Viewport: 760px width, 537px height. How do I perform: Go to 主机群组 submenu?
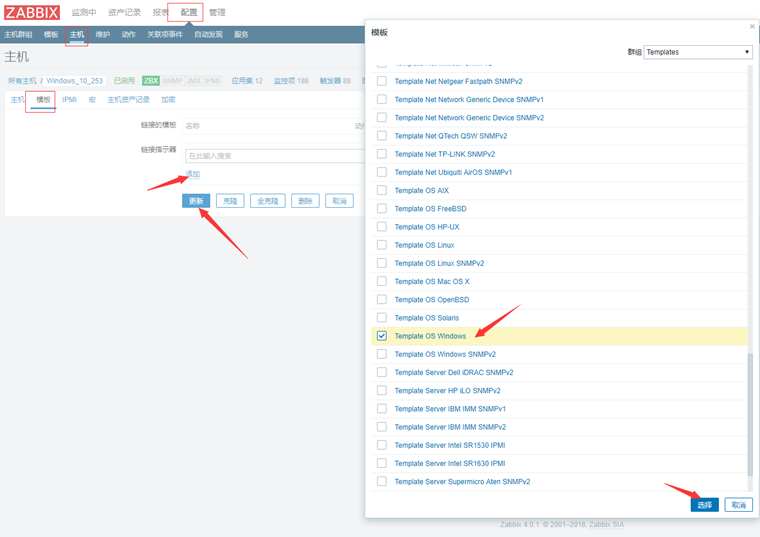coord(18,34)
